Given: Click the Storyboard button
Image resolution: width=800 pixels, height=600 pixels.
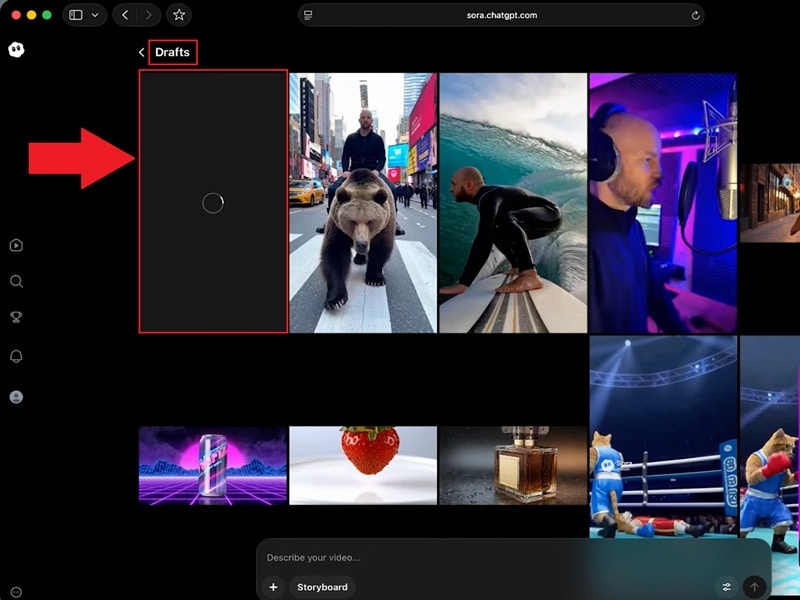Looking at the screenshot, I should pos(322,587).
